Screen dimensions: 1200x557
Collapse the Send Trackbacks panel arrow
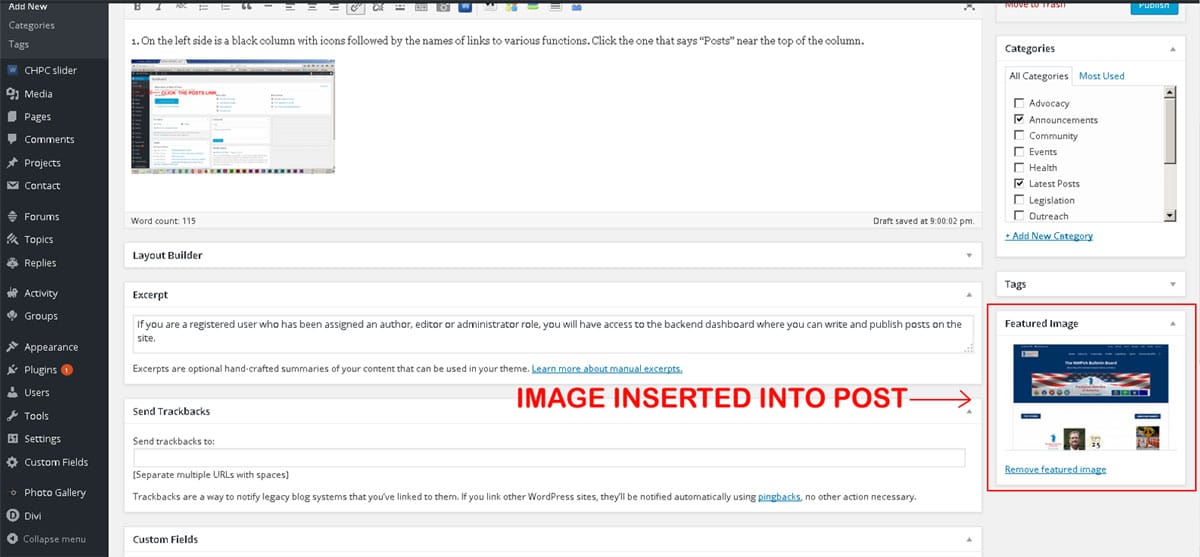(x=968, y=412)
